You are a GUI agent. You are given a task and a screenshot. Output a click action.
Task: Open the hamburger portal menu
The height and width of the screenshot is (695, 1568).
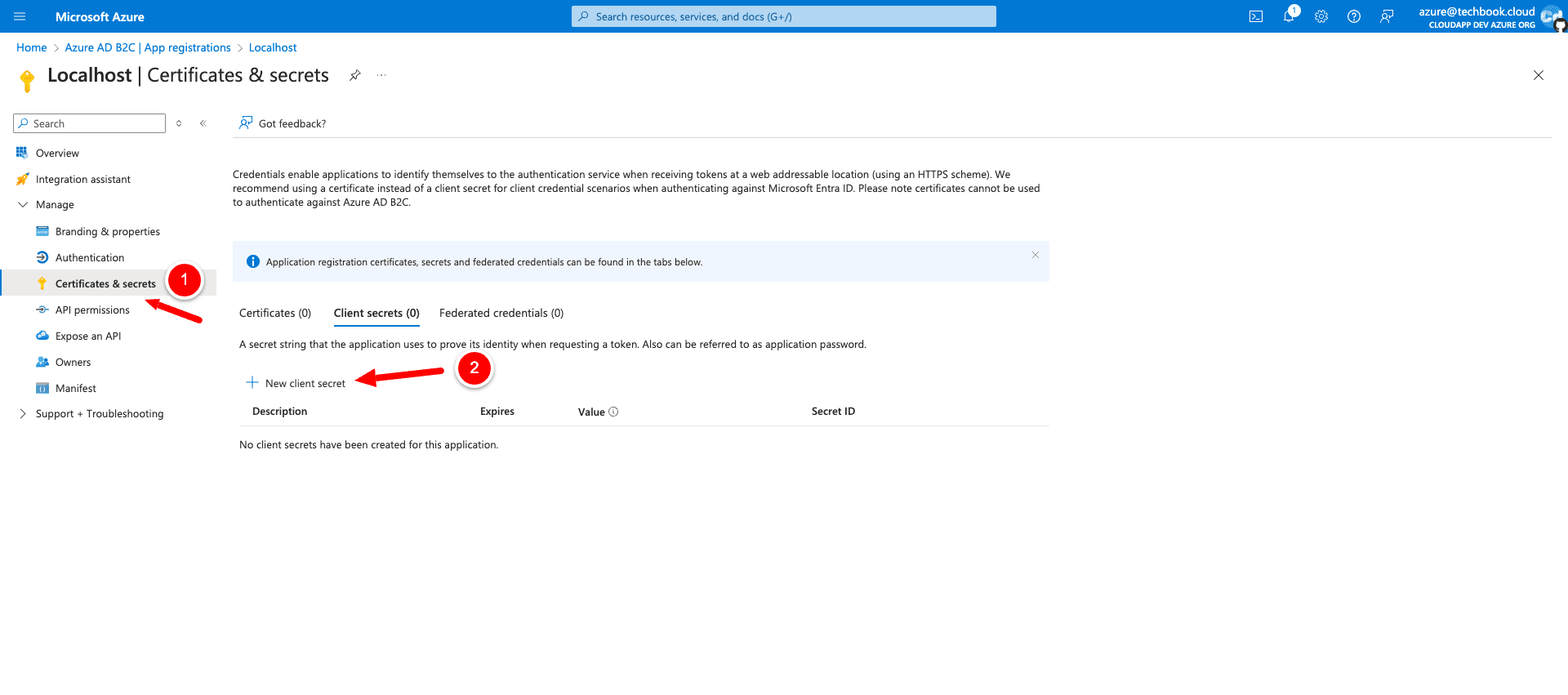coord(20,16)
